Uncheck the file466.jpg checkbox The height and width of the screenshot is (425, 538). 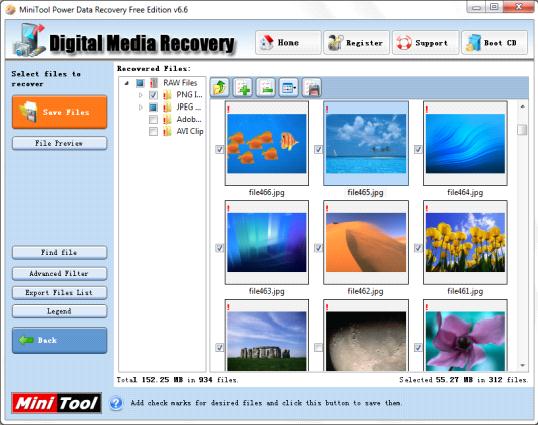click(220, 149)
